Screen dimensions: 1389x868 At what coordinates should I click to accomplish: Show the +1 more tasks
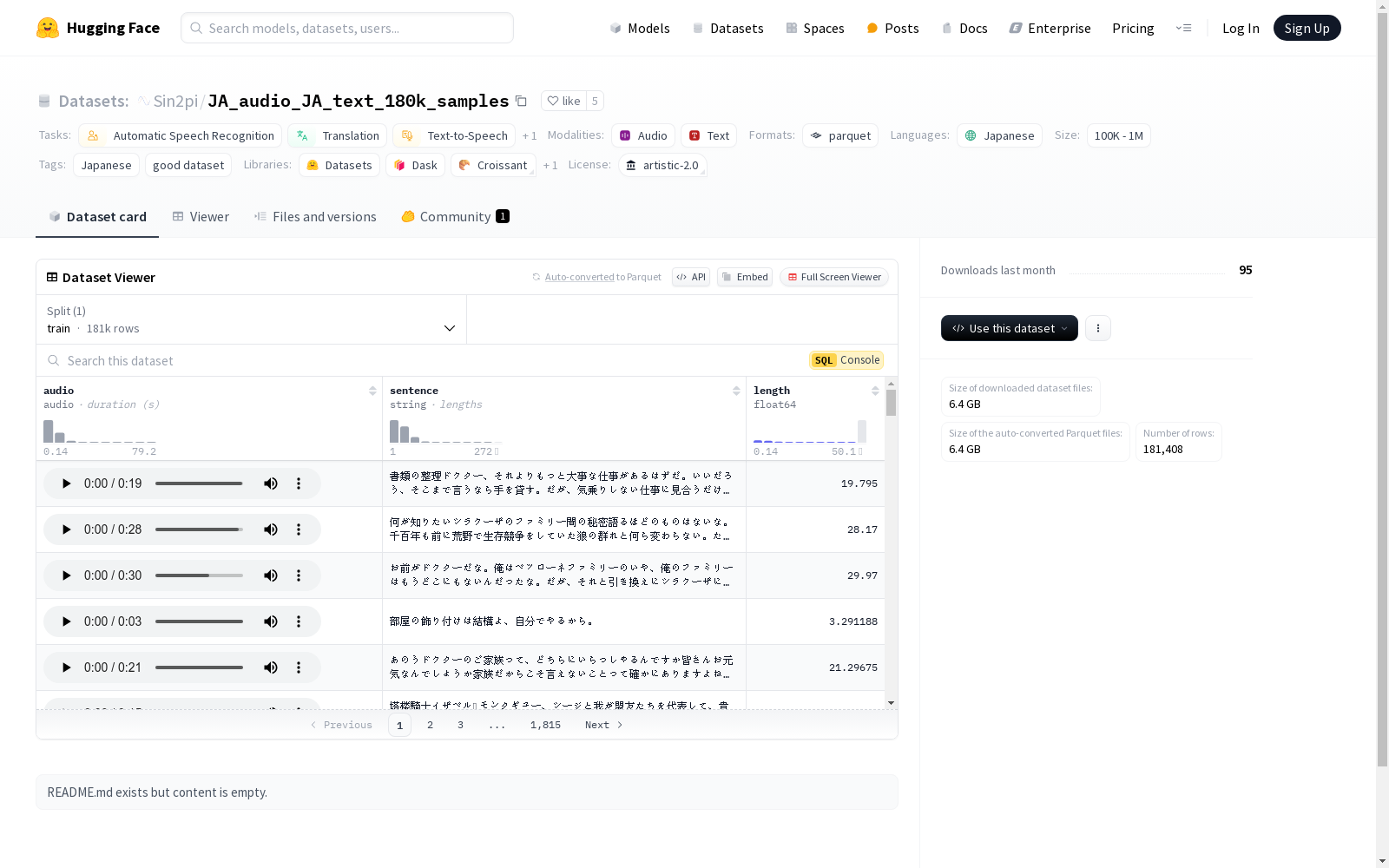[x=530, y=136]
